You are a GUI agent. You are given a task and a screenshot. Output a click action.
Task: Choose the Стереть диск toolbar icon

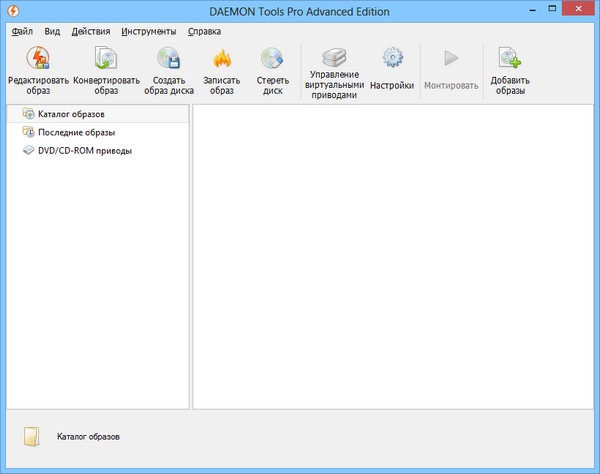(x=272, y=59)
